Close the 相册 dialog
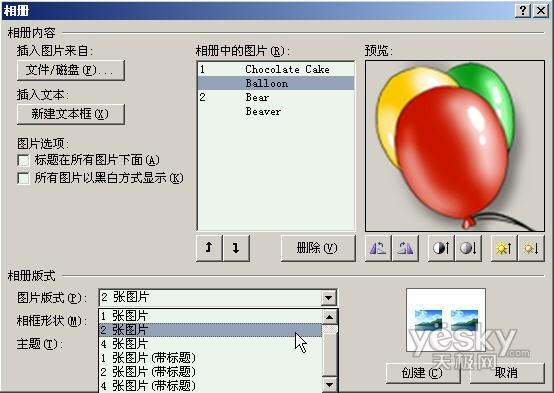Viewport: 554px width, 393px height. coord(541,11)
